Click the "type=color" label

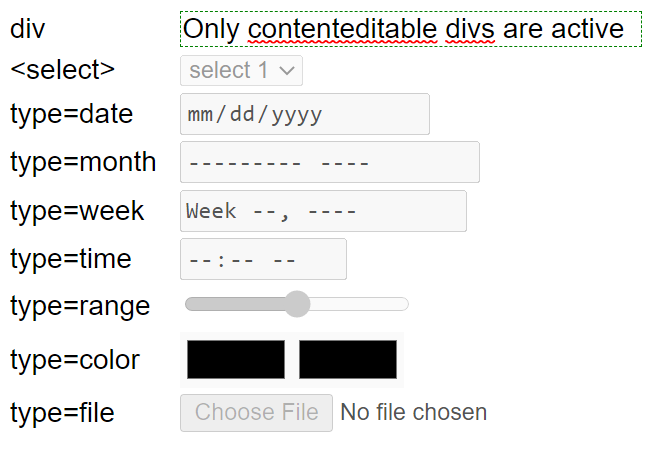pyautogui.click(x=75, y=360)
